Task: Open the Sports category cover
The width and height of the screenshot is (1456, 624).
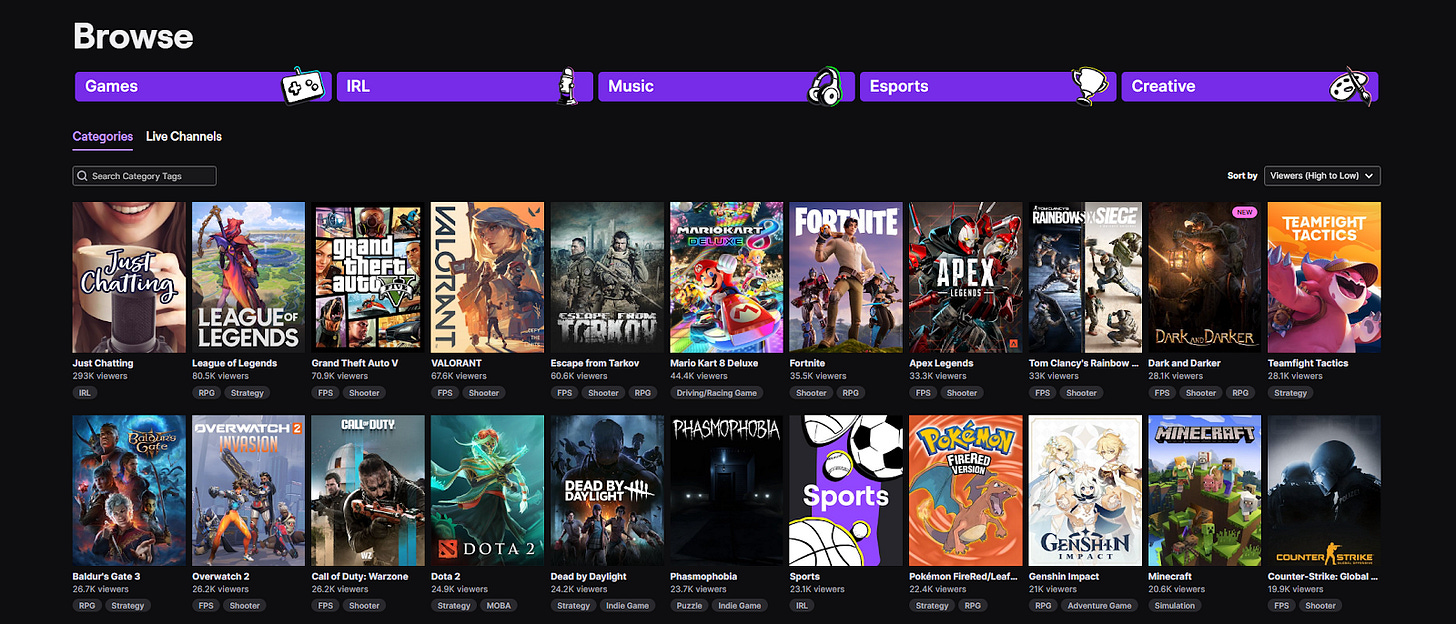Action: click(846, 490)
